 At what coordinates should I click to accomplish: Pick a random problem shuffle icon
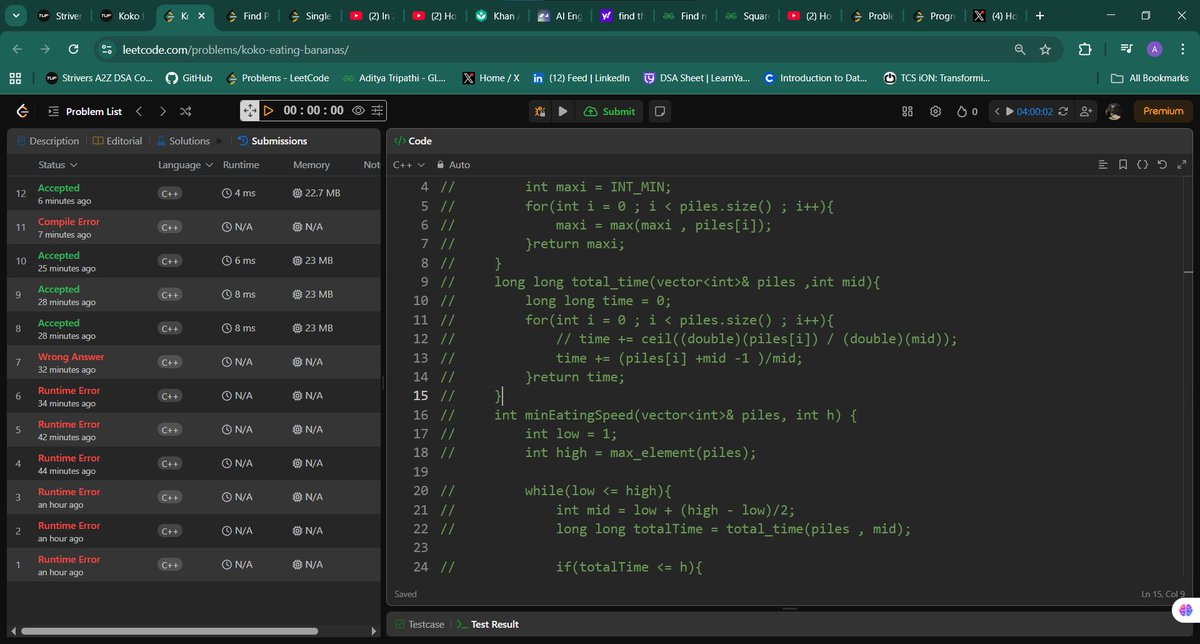[186, 111]
